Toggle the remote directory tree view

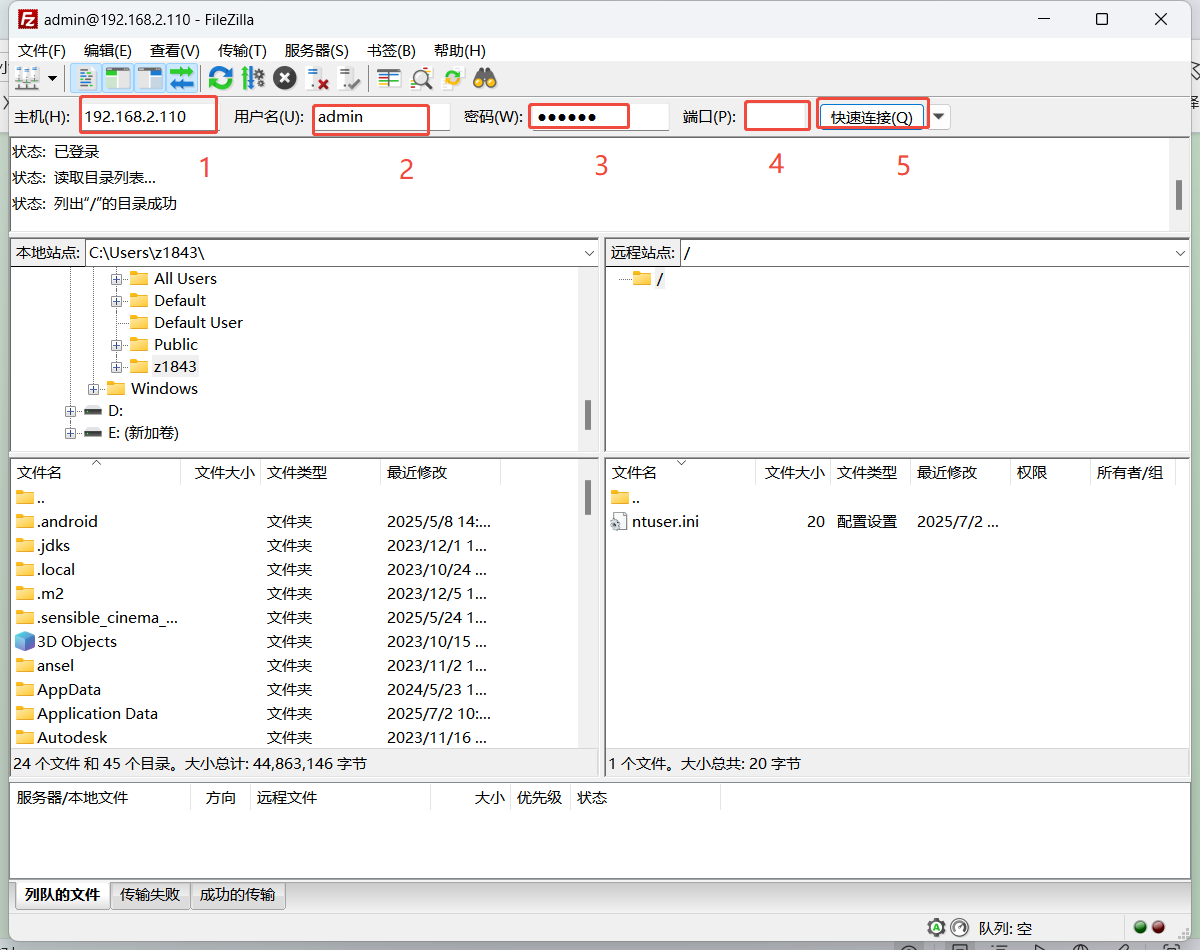tap(150, 78)
